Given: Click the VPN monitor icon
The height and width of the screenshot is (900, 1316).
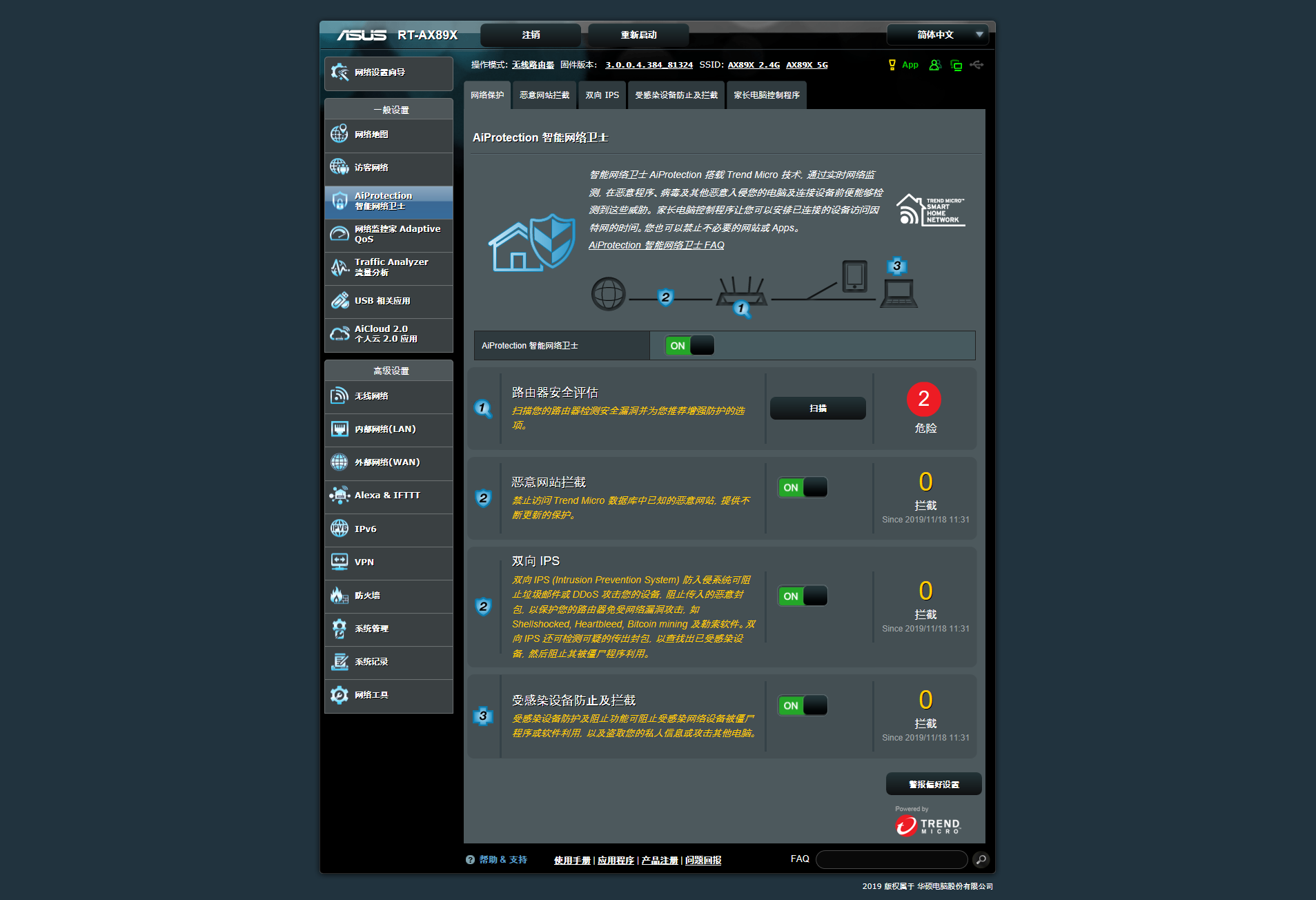Looking at the screenshot, I should coord(339,562).
